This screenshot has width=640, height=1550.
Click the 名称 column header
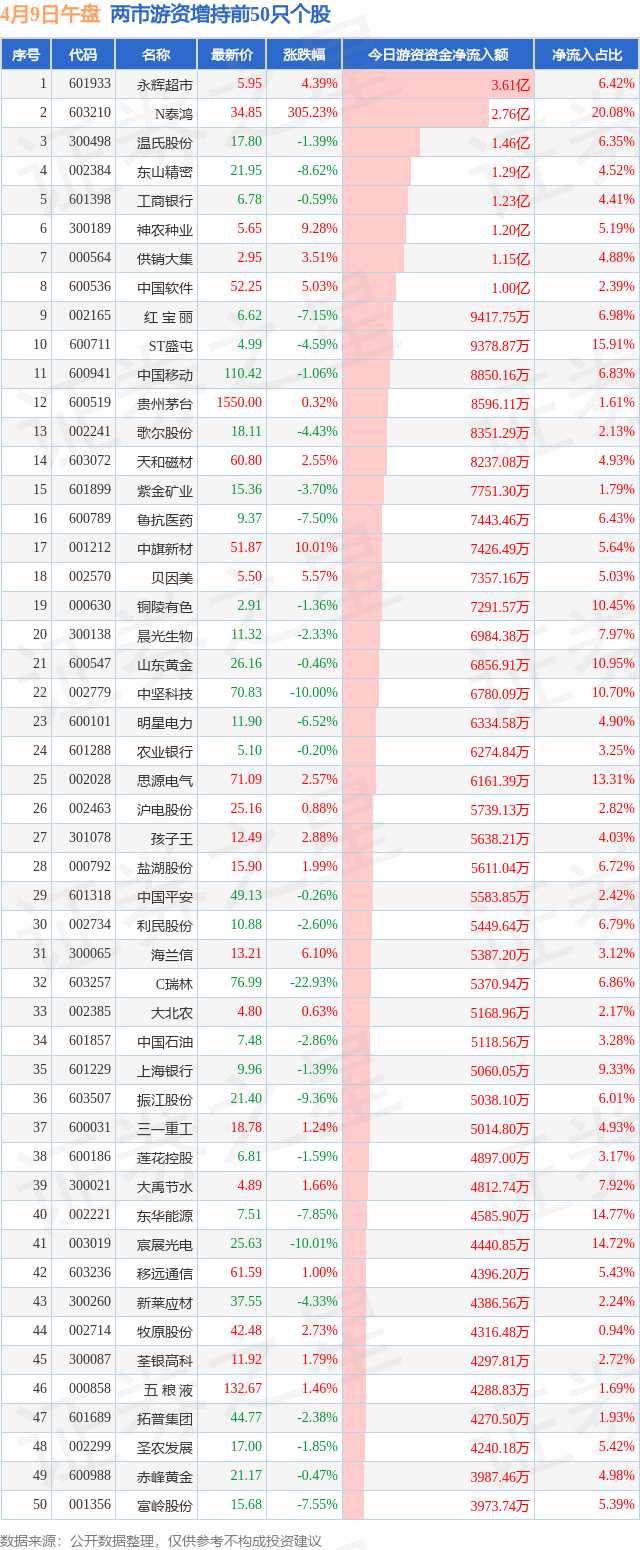156,55
